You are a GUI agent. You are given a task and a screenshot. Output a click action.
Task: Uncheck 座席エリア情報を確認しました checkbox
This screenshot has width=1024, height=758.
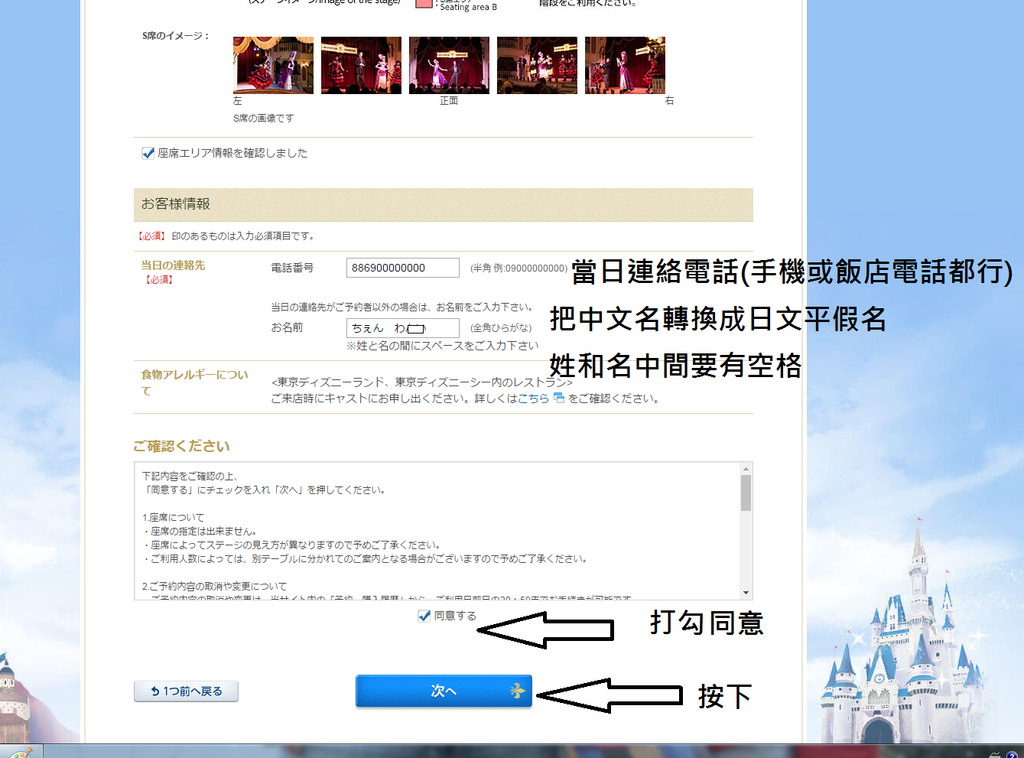click(x=148, y=153)
